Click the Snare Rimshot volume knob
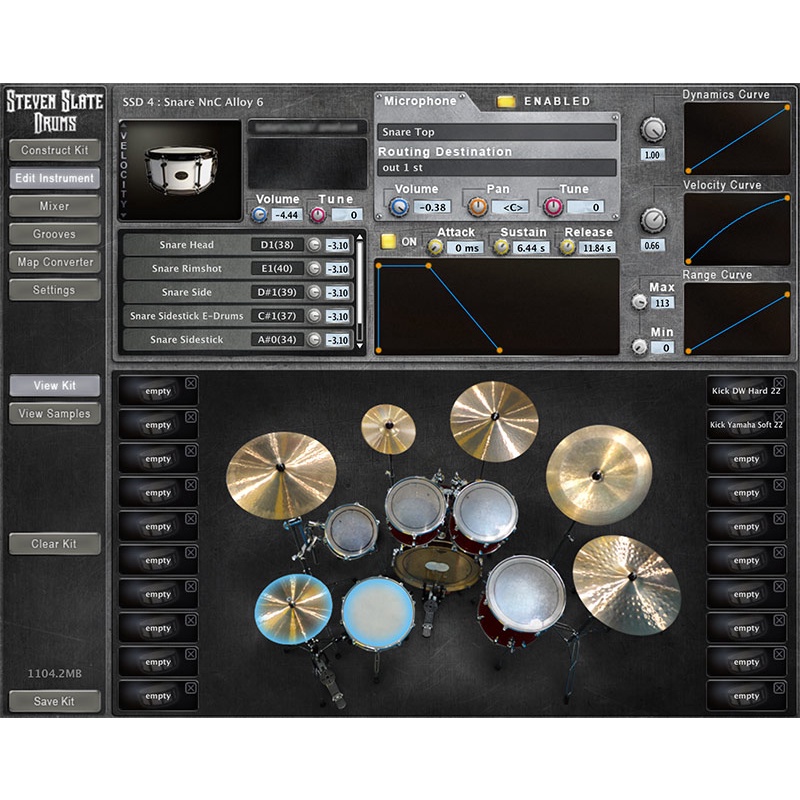 pyautogui.click(x=314, y=268)
